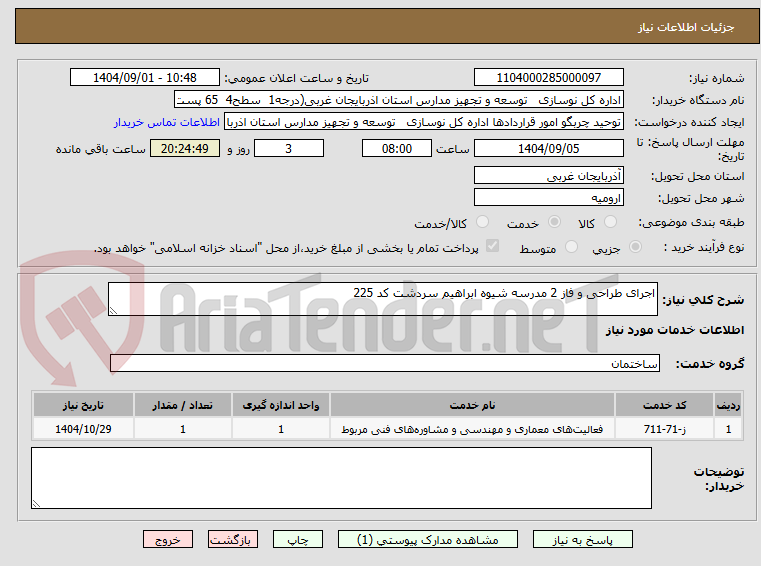Toggle the Islamic treasury payment checkbox

pyautogui.click(x=493, y=246)
